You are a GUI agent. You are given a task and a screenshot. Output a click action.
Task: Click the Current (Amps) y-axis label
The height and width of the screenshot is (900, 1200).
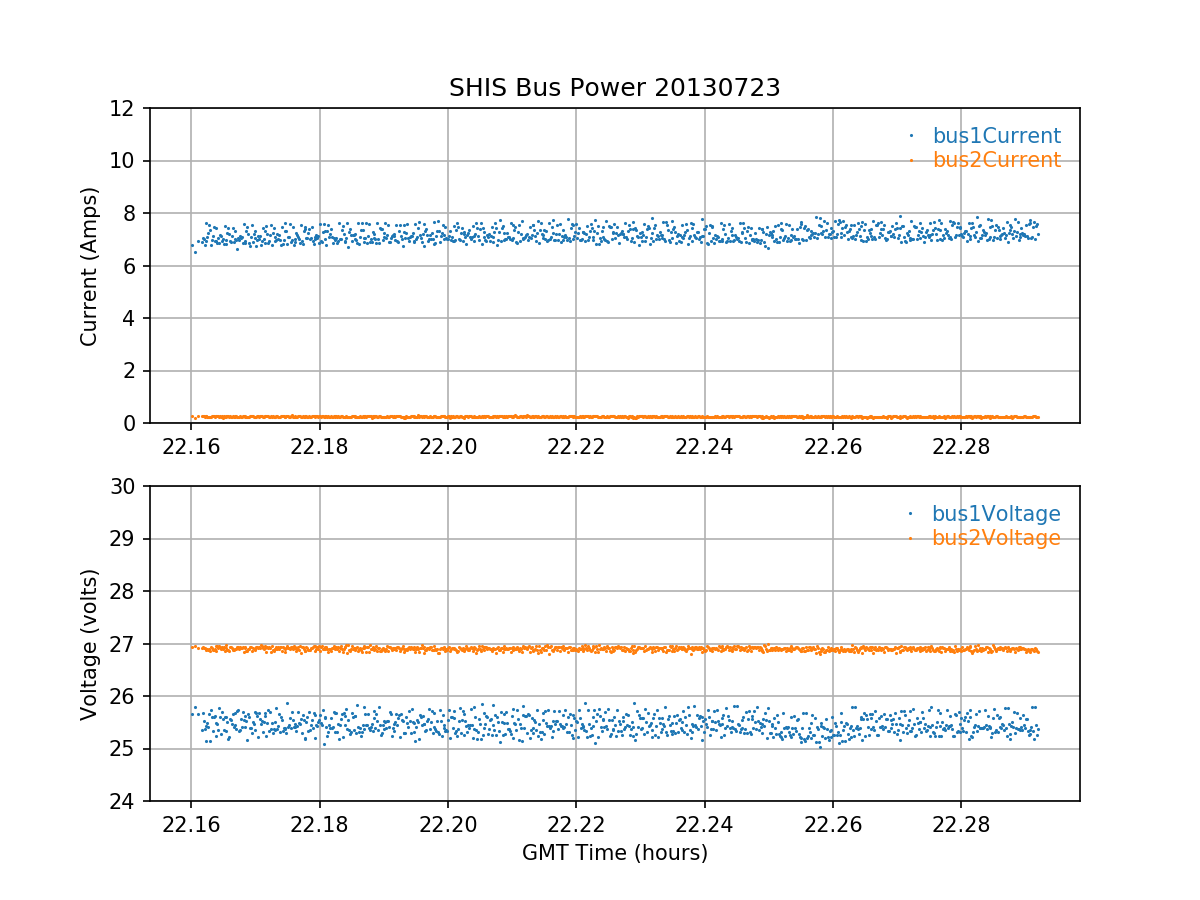pyautogui.click(x=90, y=266)
